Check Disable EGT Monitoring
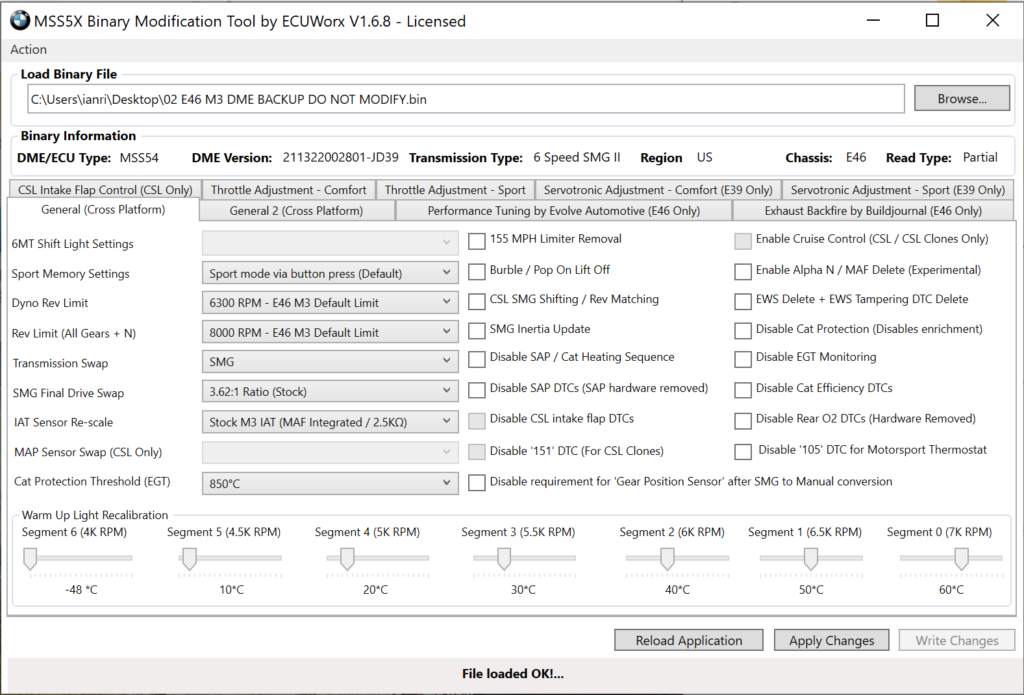 click(743, 359)
